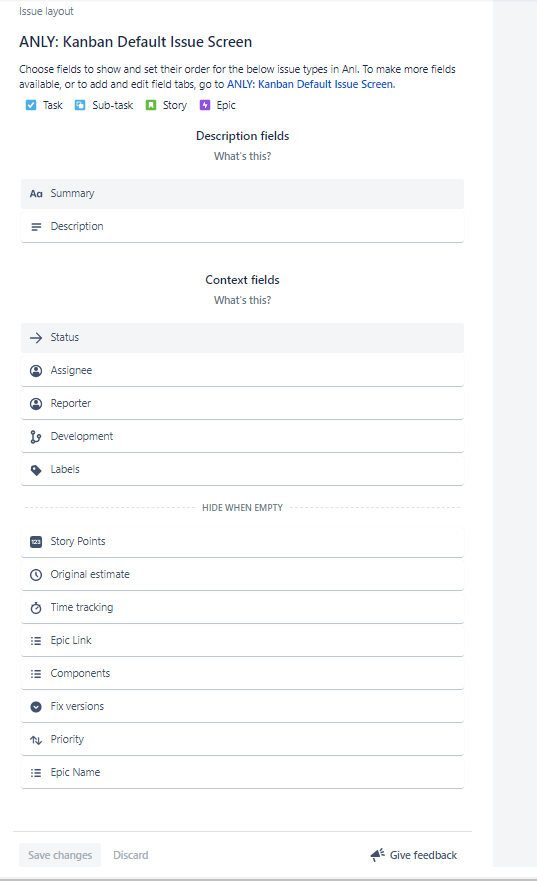
Task: Click the Priority arrows icon
Action: click(36, 740)
